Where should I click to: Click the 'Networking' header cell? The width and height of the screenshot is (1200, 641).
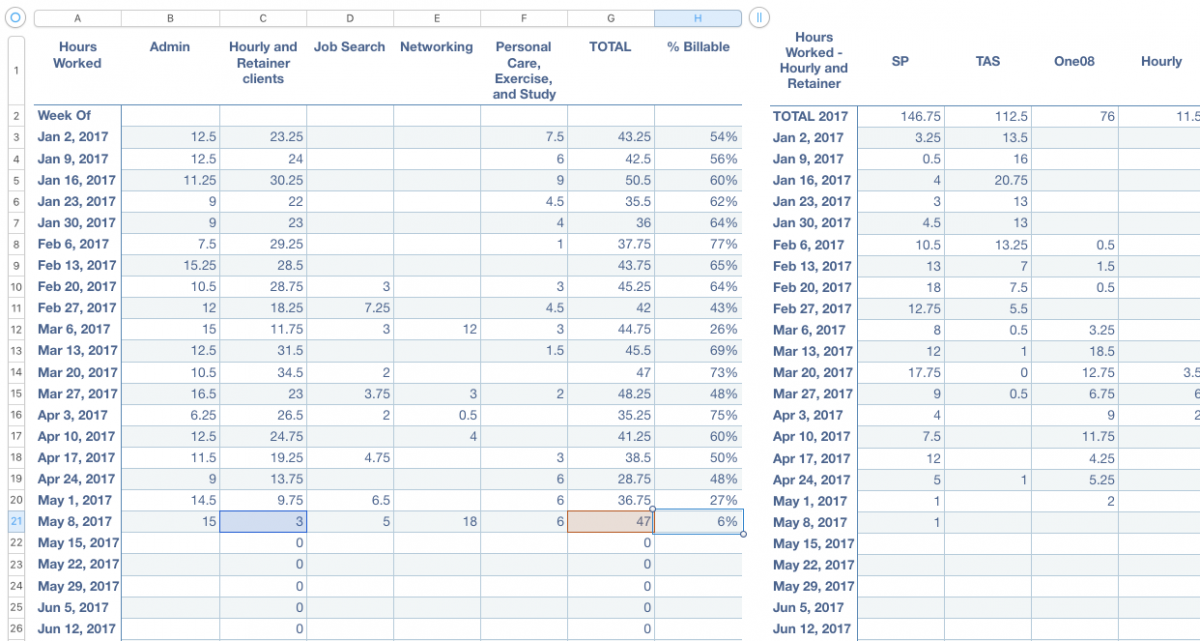point(437,70)
